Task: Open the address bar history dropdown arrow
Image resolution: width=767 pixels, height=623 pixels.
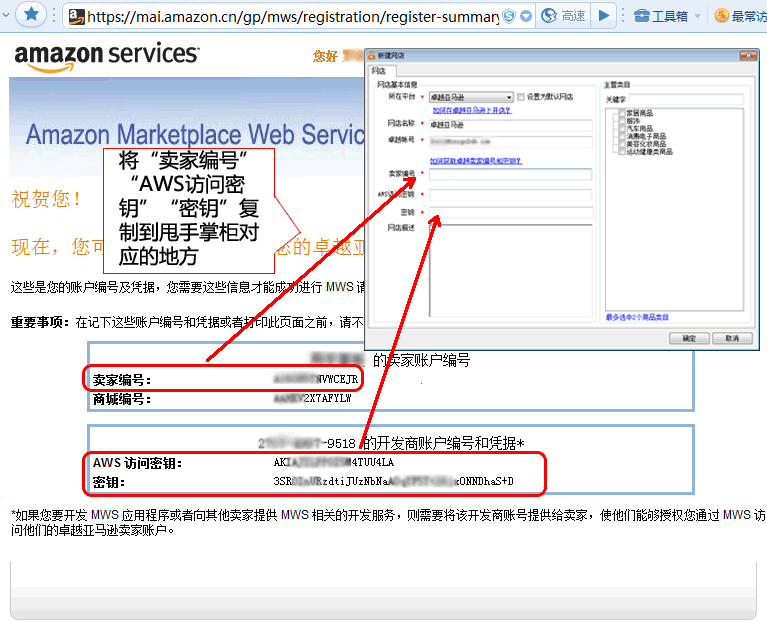Action: tap(526, 16)
